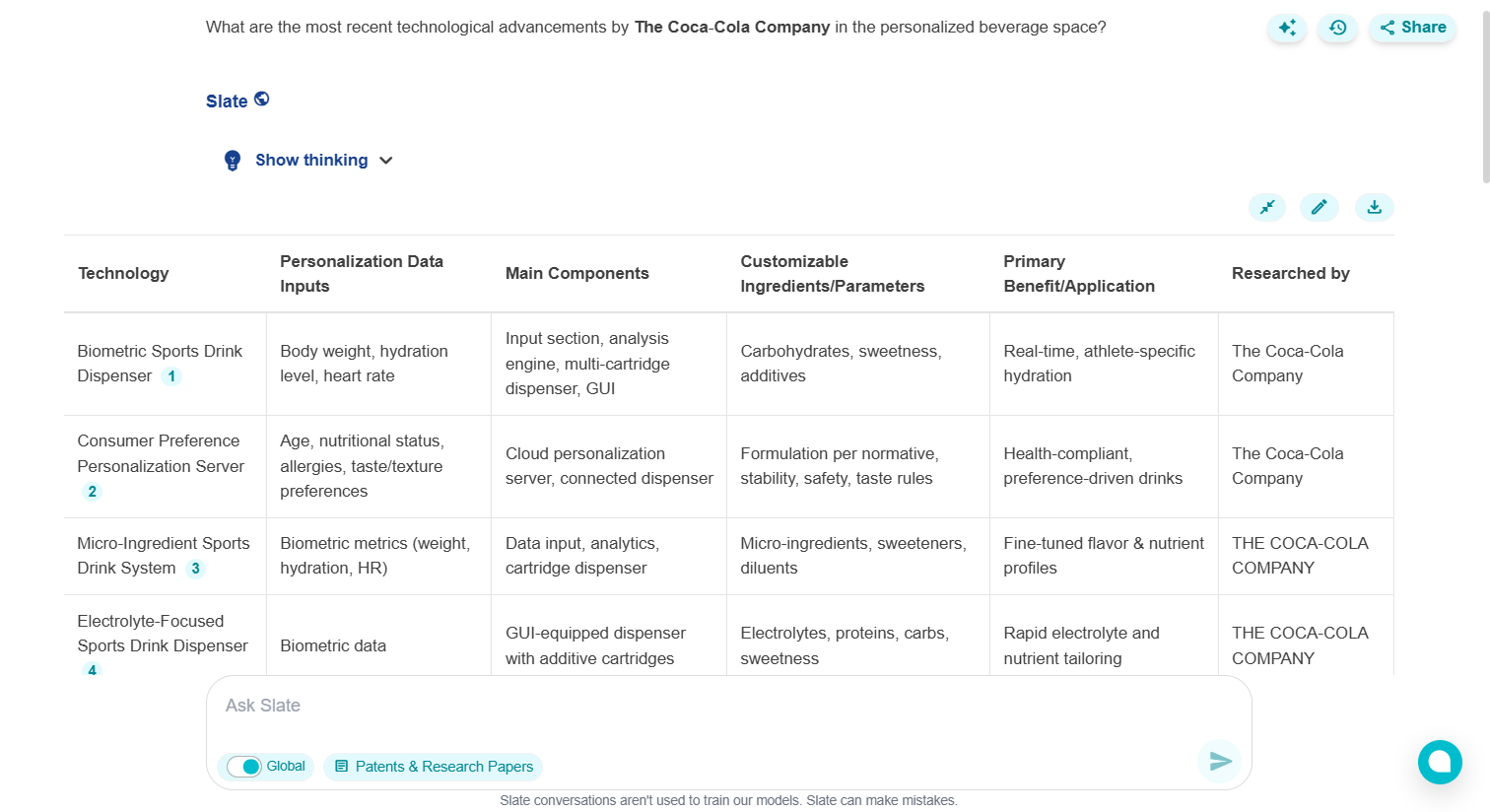
Task: Open the chat bubble in bottom right corner
Action: click(1440, 762)
